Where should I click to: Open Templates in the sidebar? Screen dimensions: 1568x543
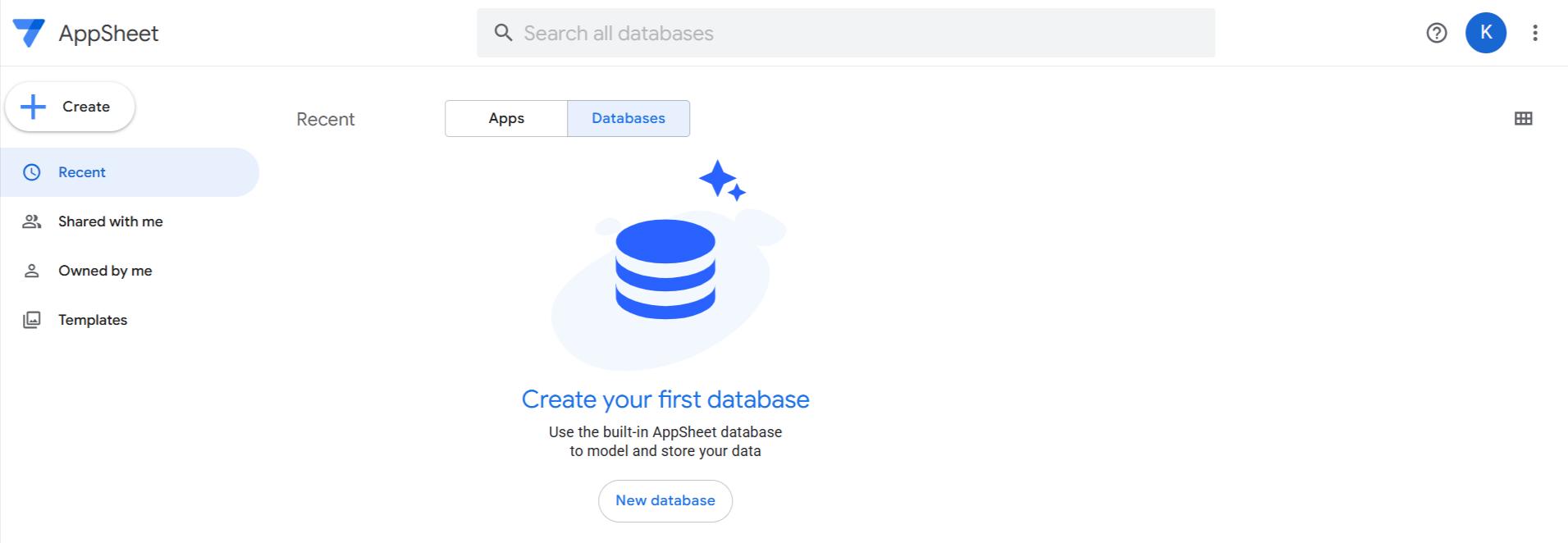(x=130, y=320)
